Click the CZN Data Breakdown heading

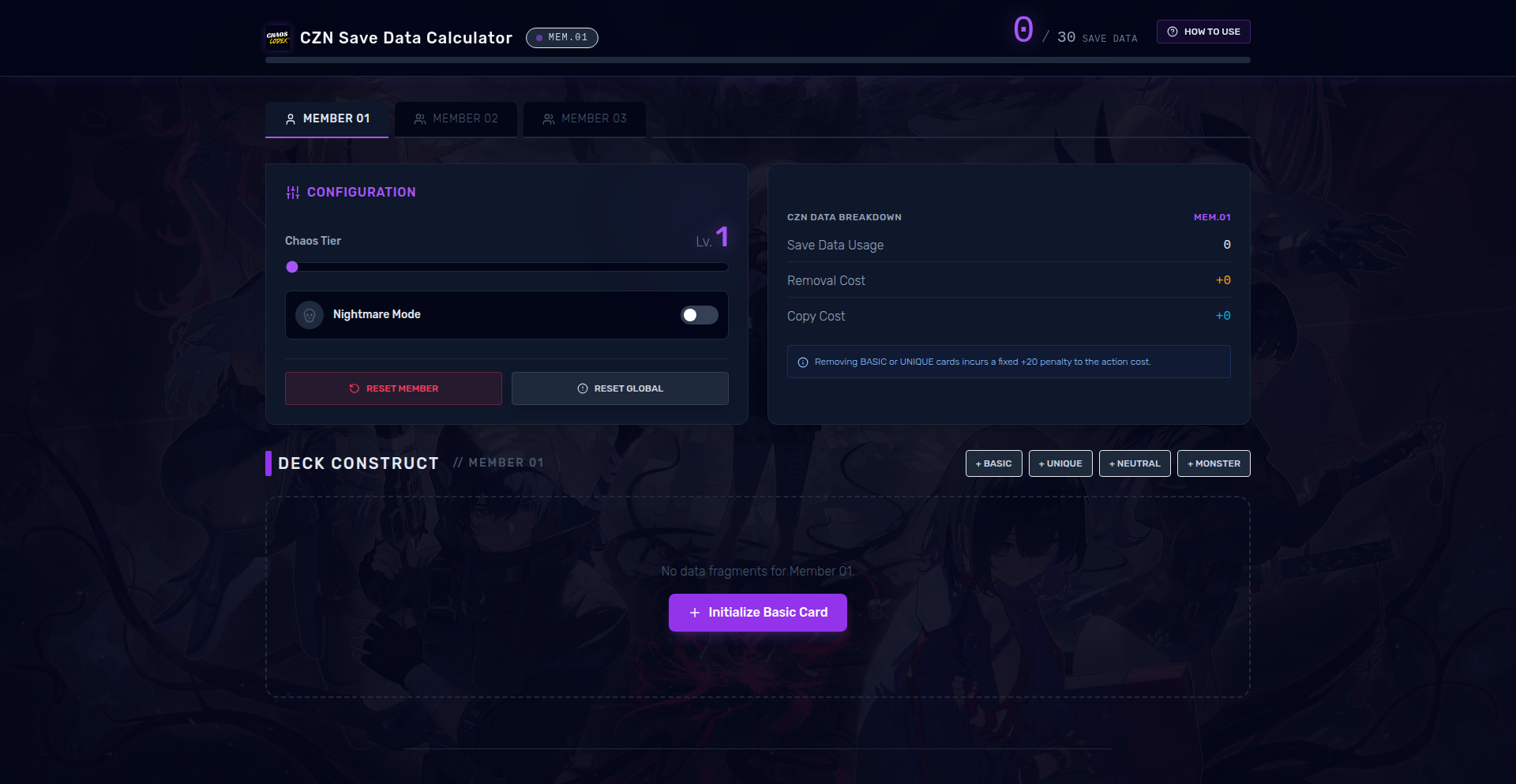coord(844,217)
